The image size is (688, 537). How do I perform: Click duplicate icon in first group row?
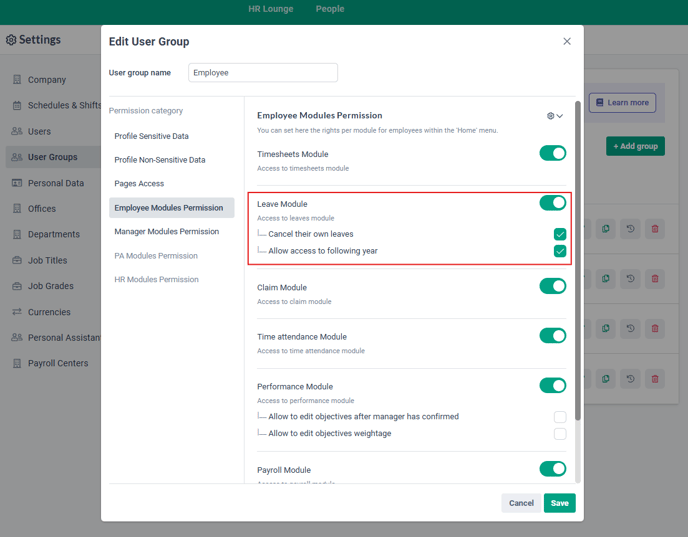point(606,229)
